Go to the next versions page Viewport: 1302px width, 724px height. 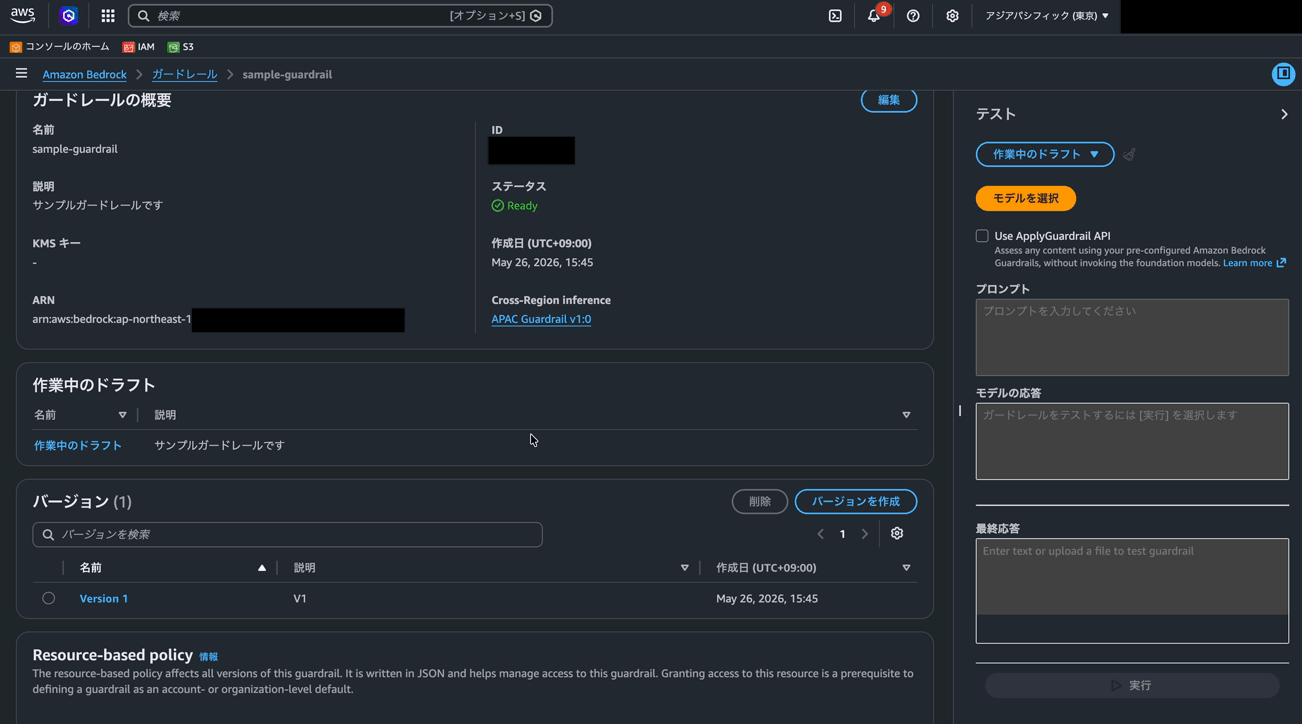click(x=865, y=534)
